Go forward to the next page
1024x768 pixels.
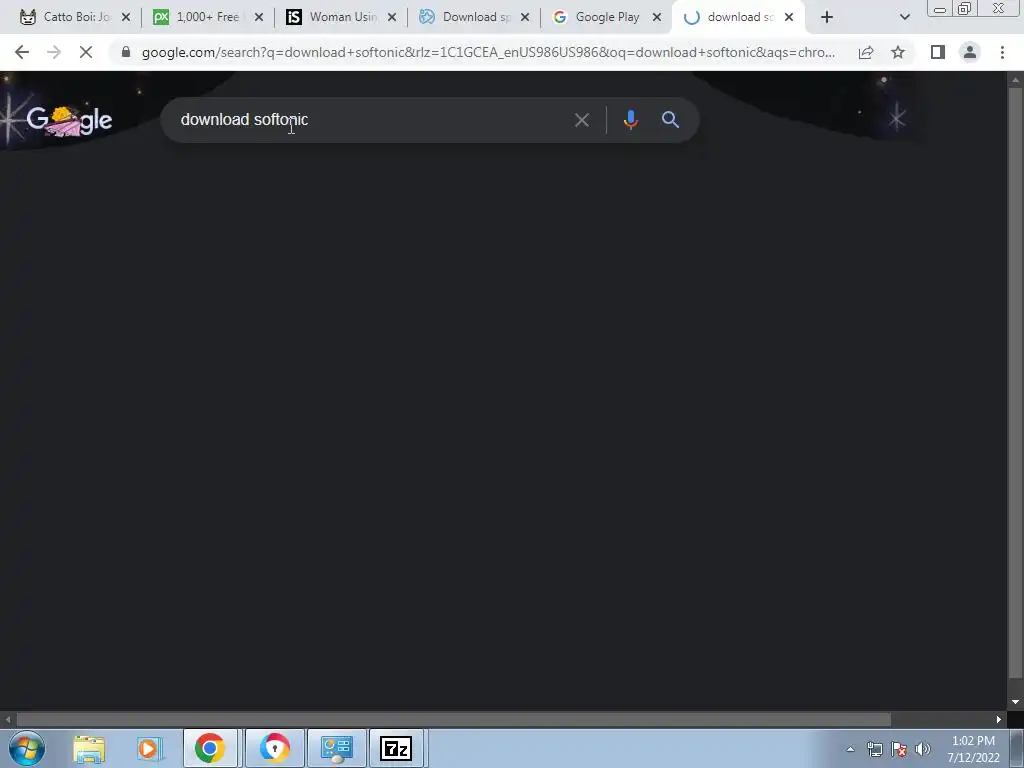[54, 52]
